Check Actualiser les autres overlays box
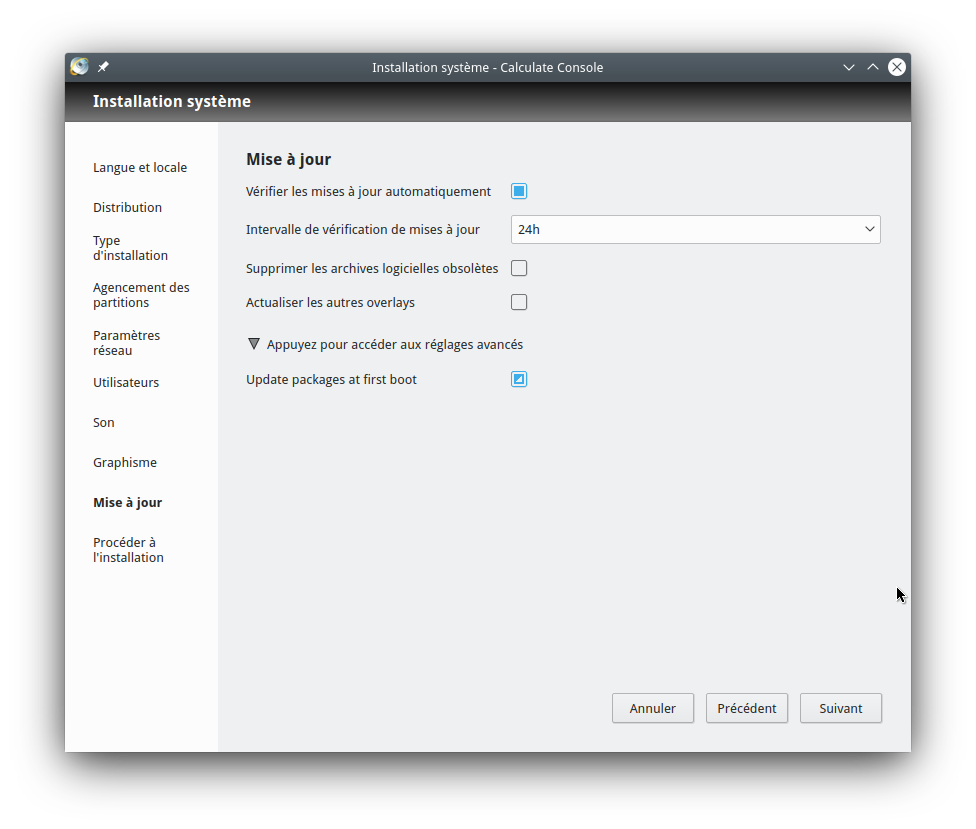This screenshot has height=829, width=976. point(519,302)
